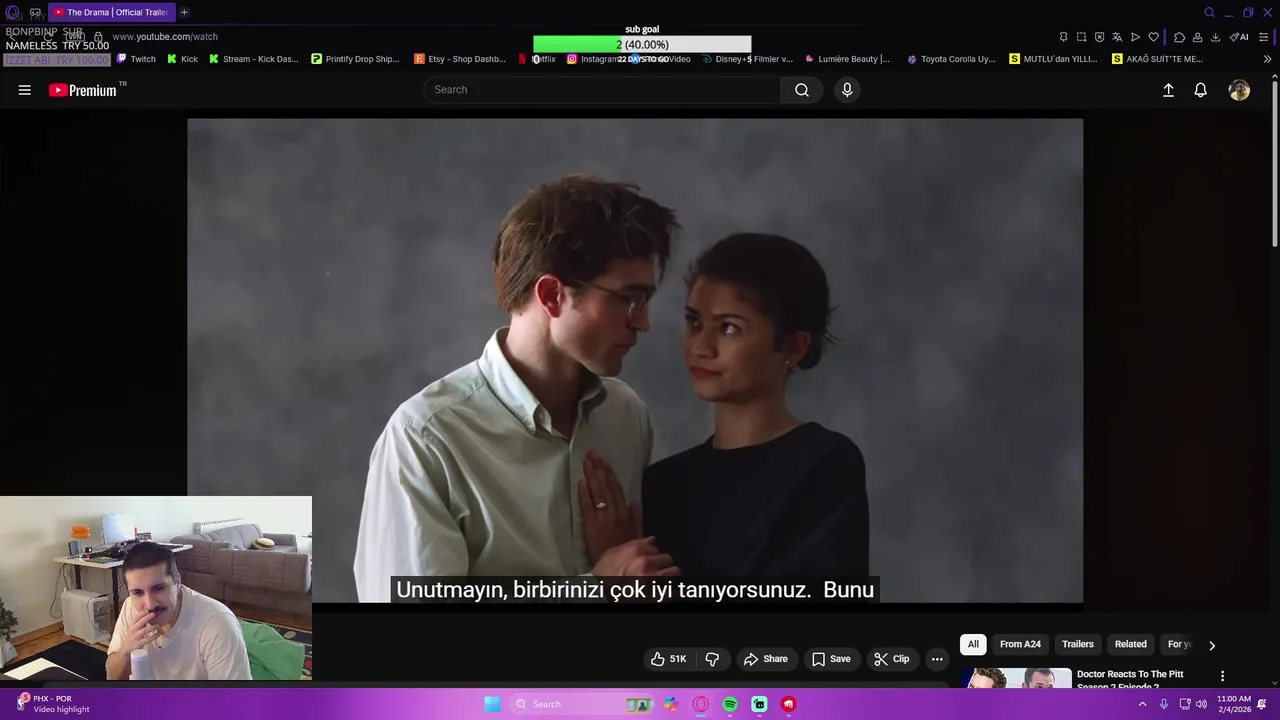Open a new browser tab

(x=184, y=12)
